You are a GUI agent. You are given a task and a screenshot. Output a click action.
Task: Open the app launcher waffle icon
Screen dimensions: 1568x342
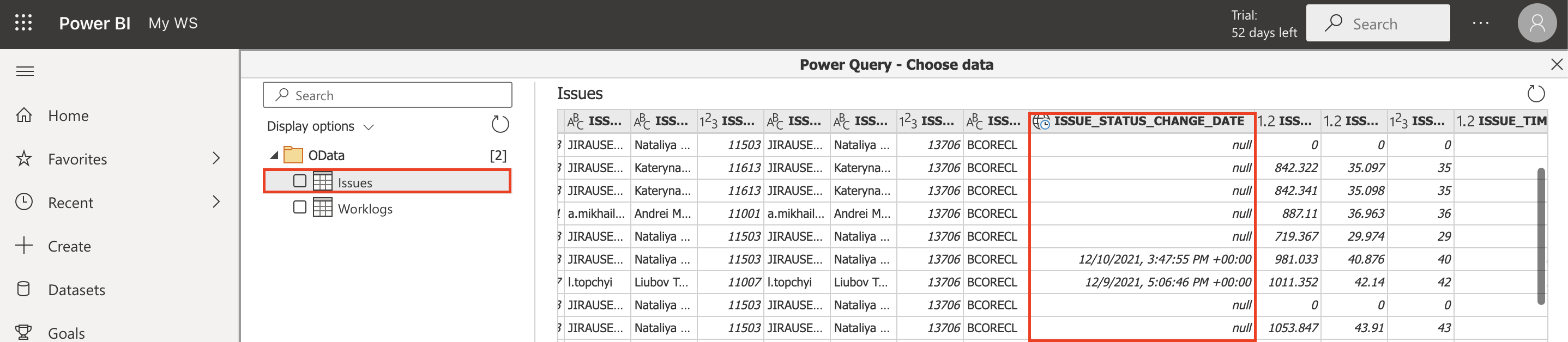(23, 23)
